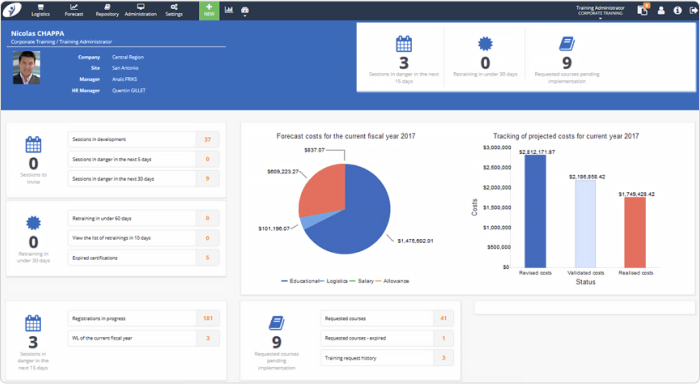Click calendar icon above sessions in danger header card
The width and height of the screenshot is (700, 384).
tap(404, 44)
